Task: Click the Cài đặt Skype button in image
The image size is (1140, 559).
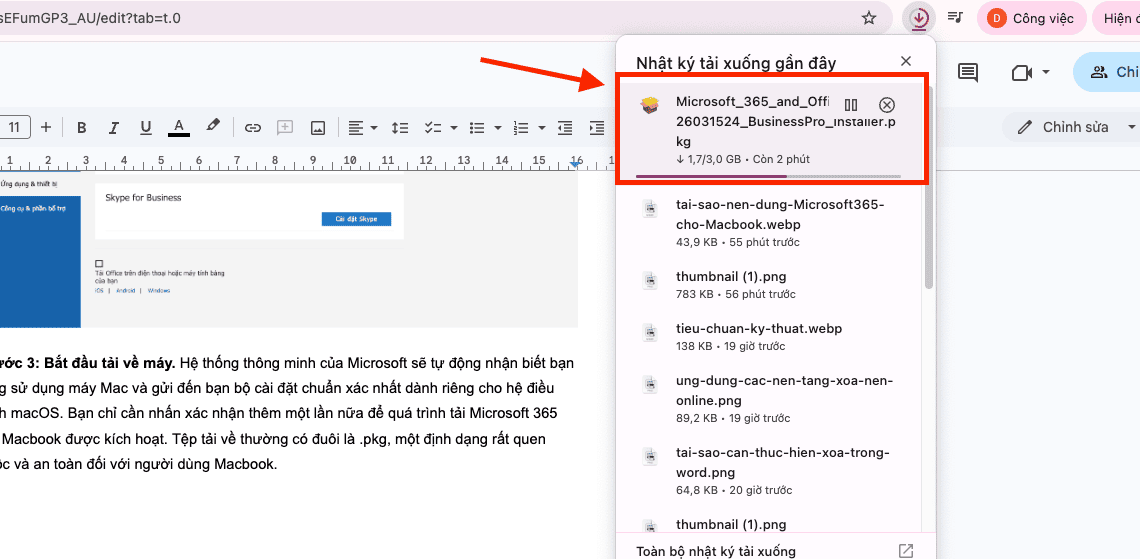Action: (x=356, y=219)
